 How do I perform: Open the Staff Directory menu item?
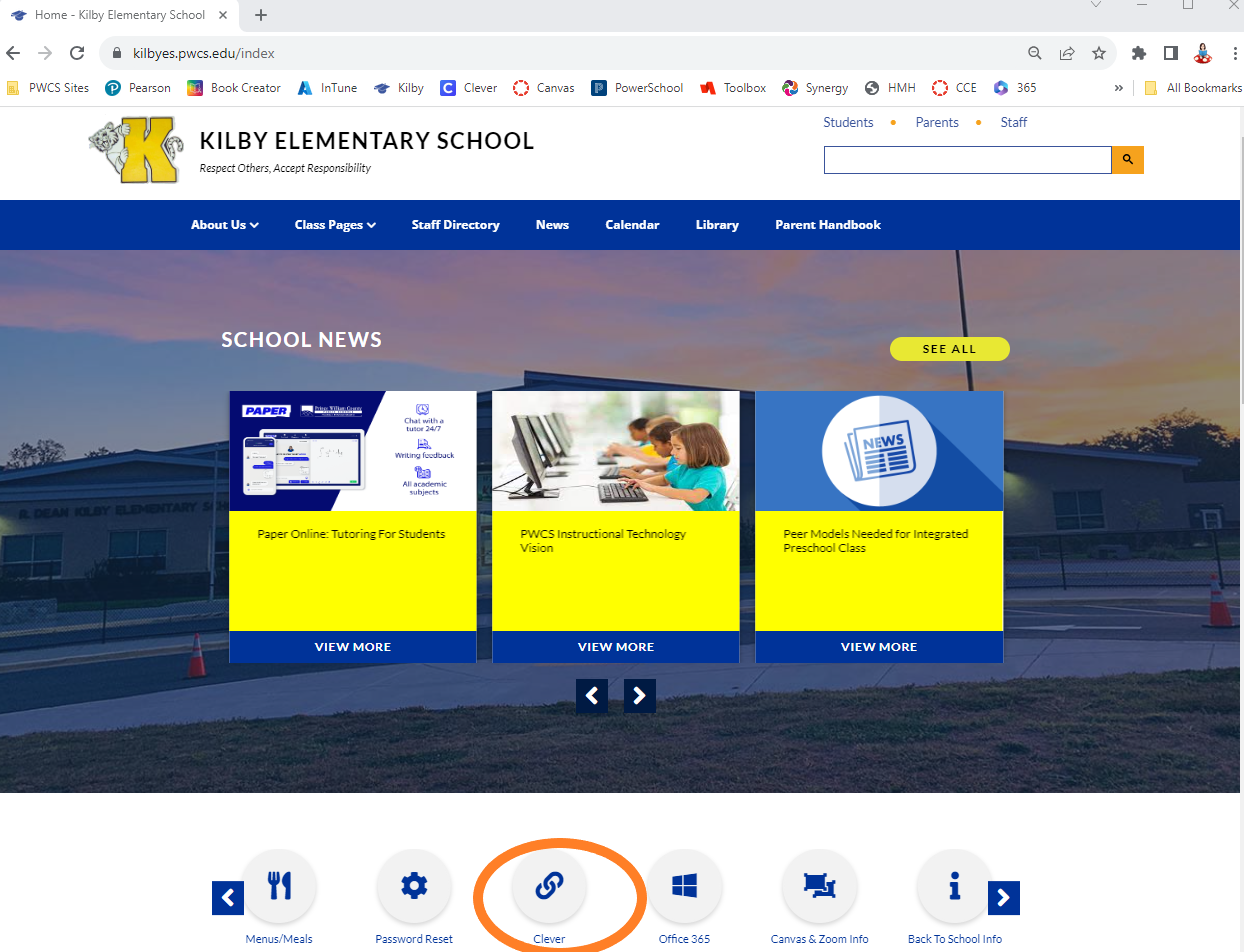pyautogui.click(x=455, y=225)
